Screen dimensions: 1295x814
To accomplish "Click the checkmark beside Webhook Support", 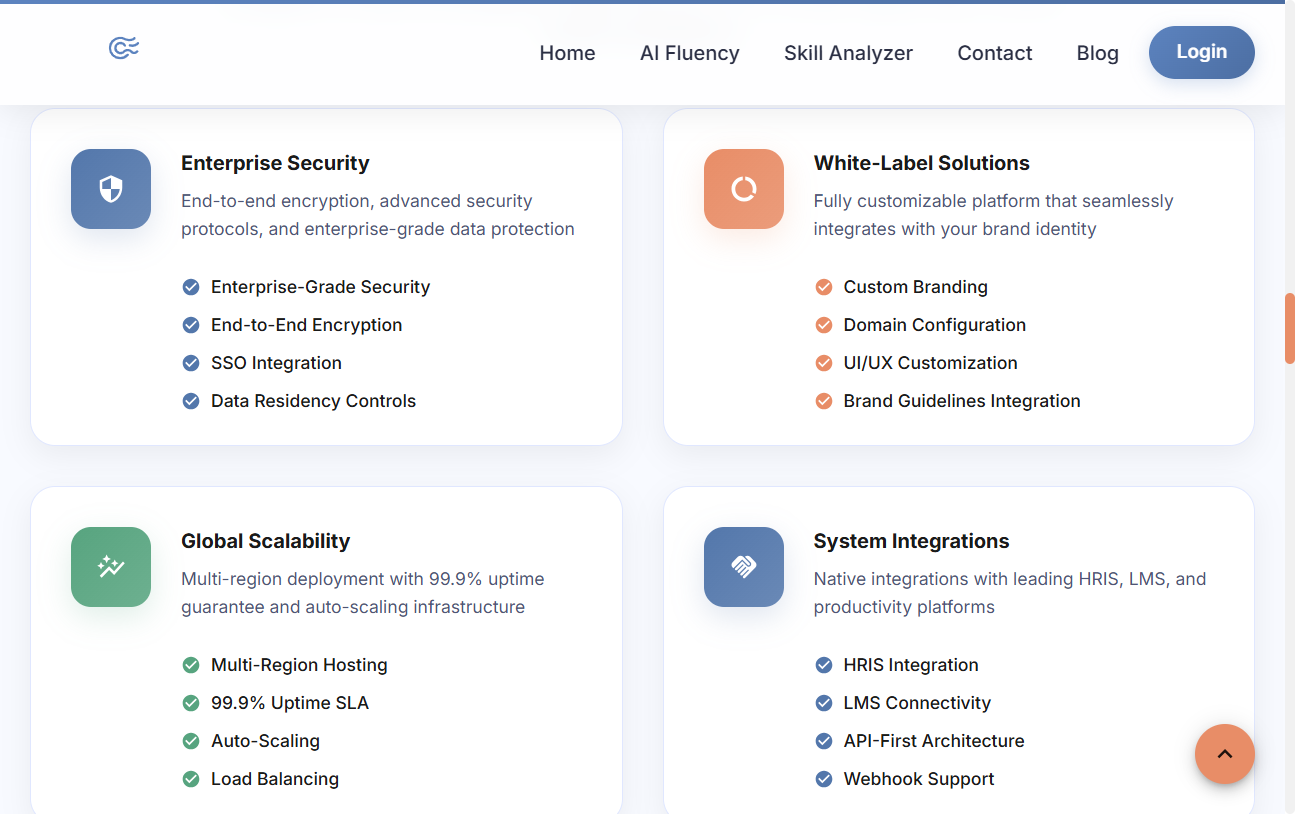I will click(823, 779).
